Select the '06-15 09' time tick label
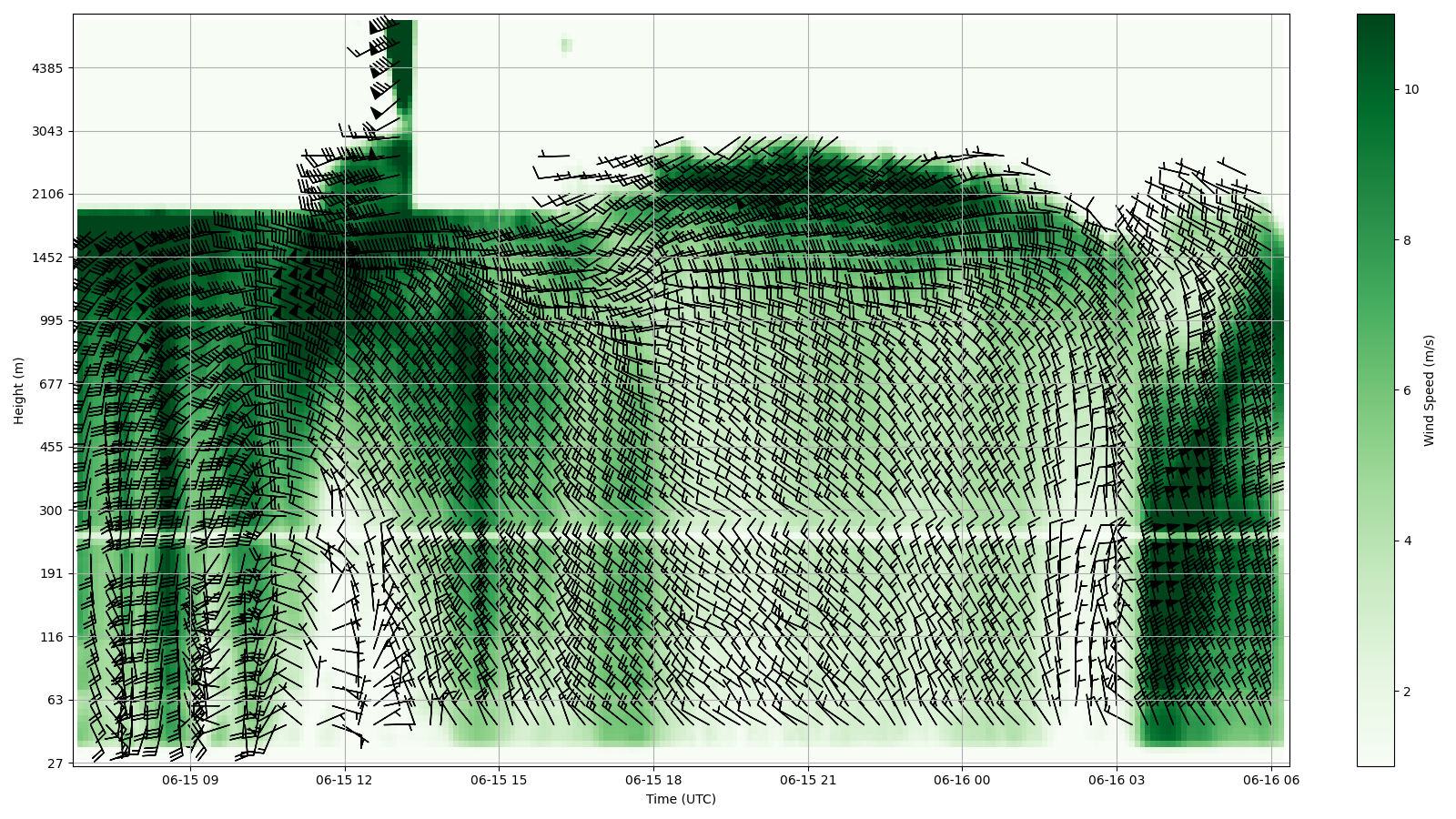Screen dimensions: 1456x819 pyautogui.click(x=190, y=780)
